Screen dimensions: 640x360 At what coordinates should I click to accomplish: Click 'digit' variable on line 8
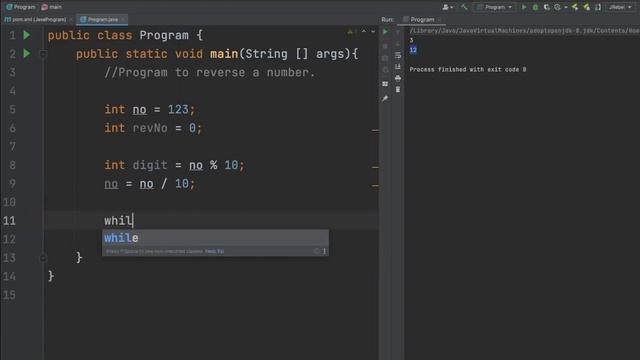(150, 165)
